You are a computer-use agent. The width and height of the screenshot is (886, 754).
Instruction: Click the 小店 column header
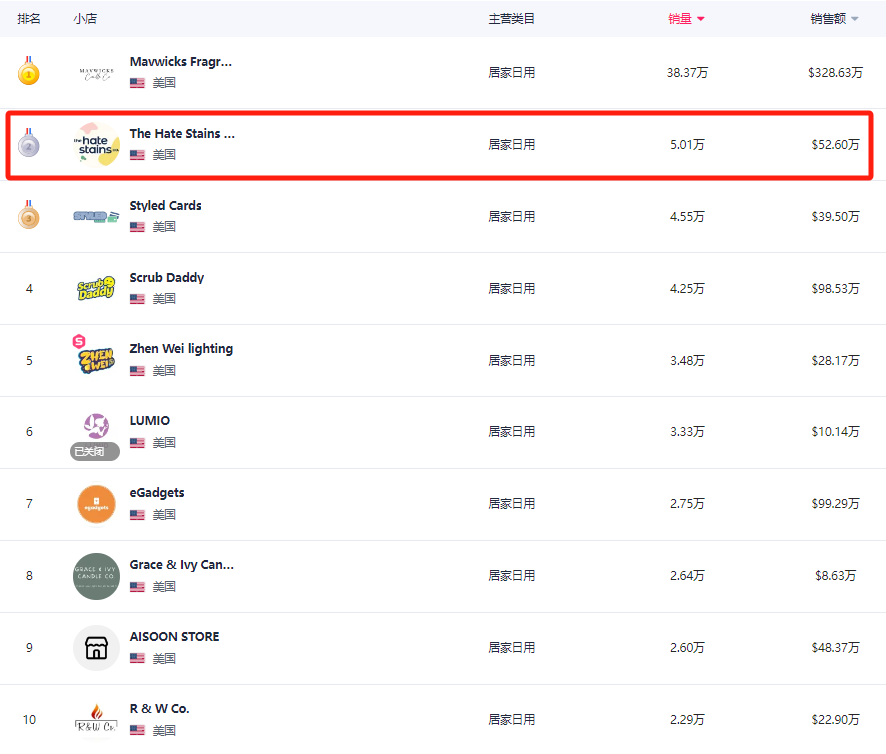point(85,19)
